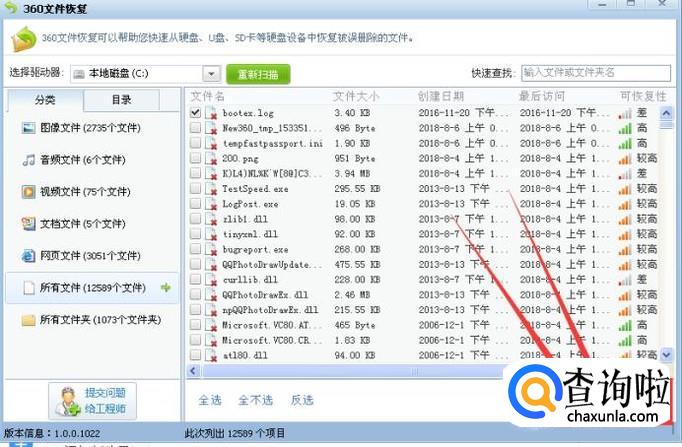
Task: Select the npQQPhotoDrawEx.dll file name
Action: [x=270, y=310]
